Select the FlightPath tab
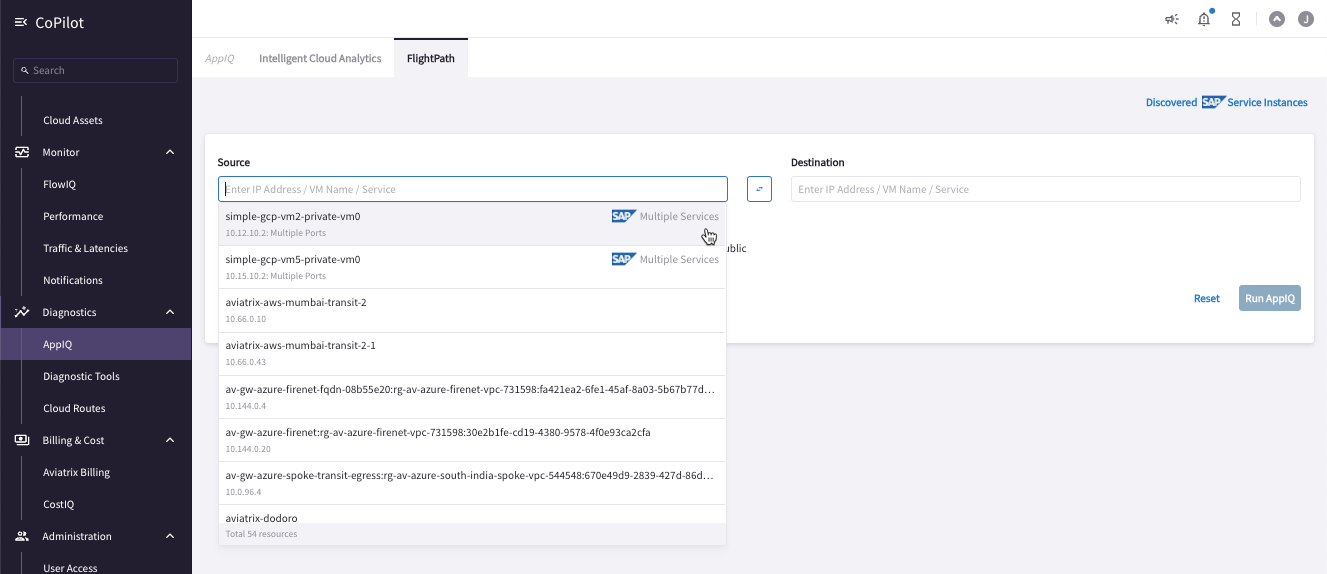The width and height of the screenshot is (1327, 574). [431, 58]
